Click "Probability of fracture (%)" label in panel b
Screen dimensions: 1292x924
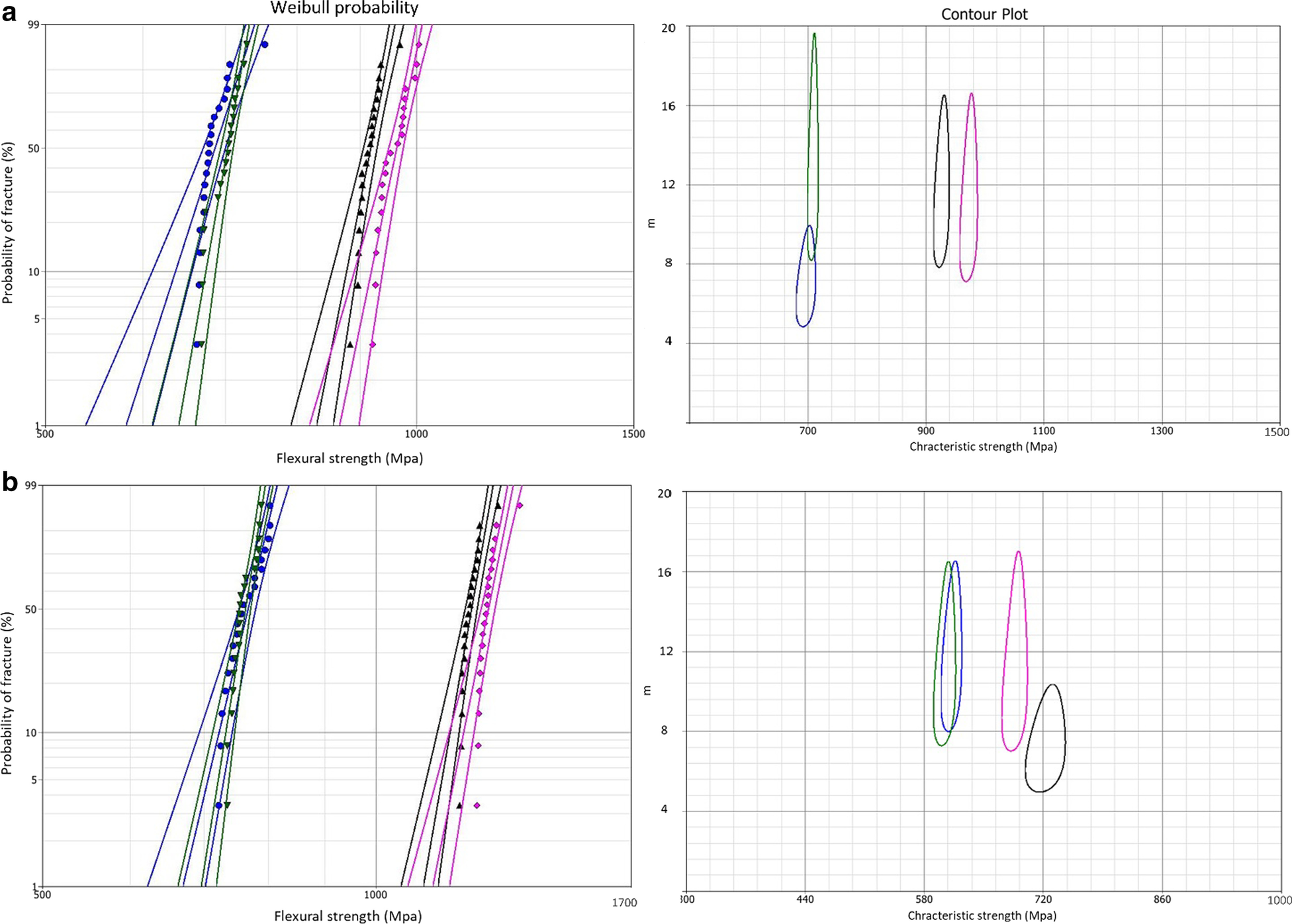[x=7, y=693]
